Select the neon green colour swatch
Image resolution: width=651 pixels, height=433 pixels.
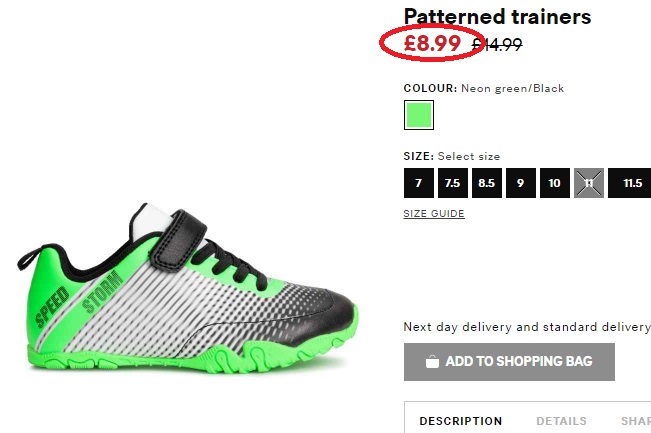point(419,115)
